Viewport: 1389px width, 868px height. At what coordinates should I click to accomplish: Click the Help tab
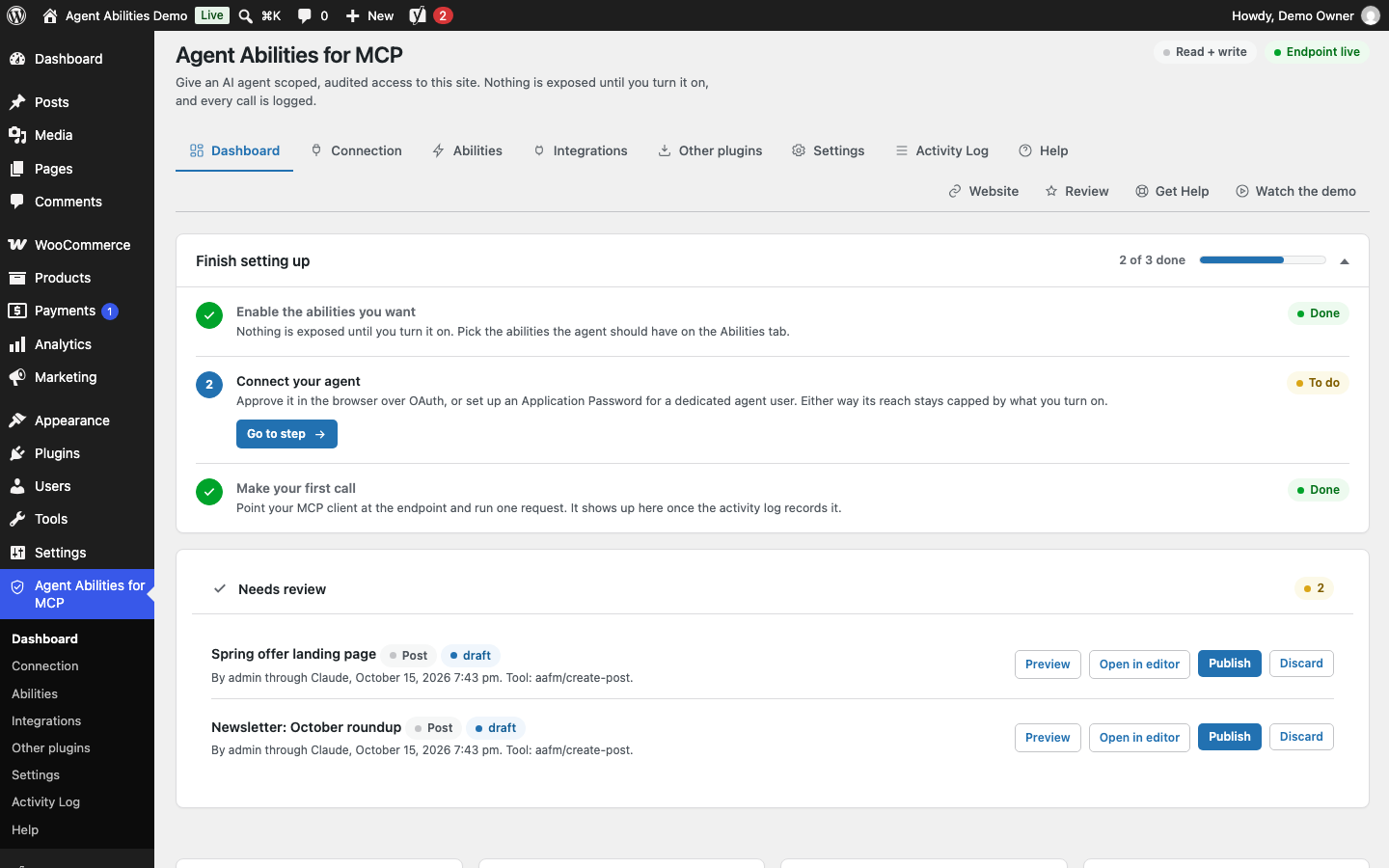click(x=1043, y=150)
